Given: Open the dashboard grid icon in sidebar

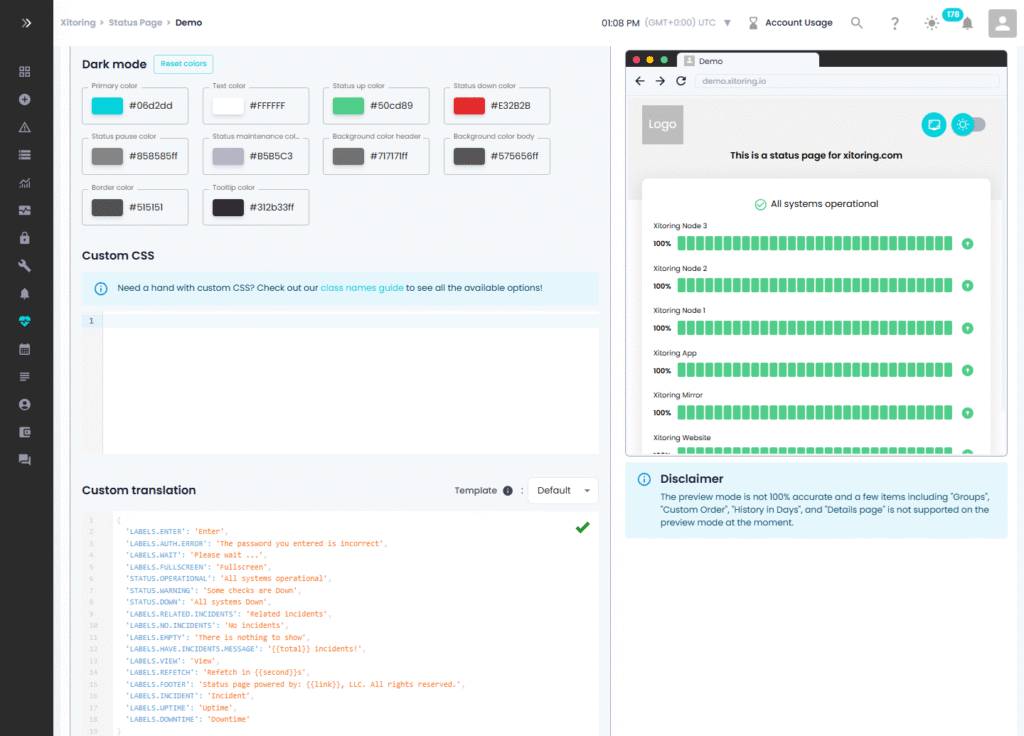Looking at the screenshot, I should coord(25,72).
